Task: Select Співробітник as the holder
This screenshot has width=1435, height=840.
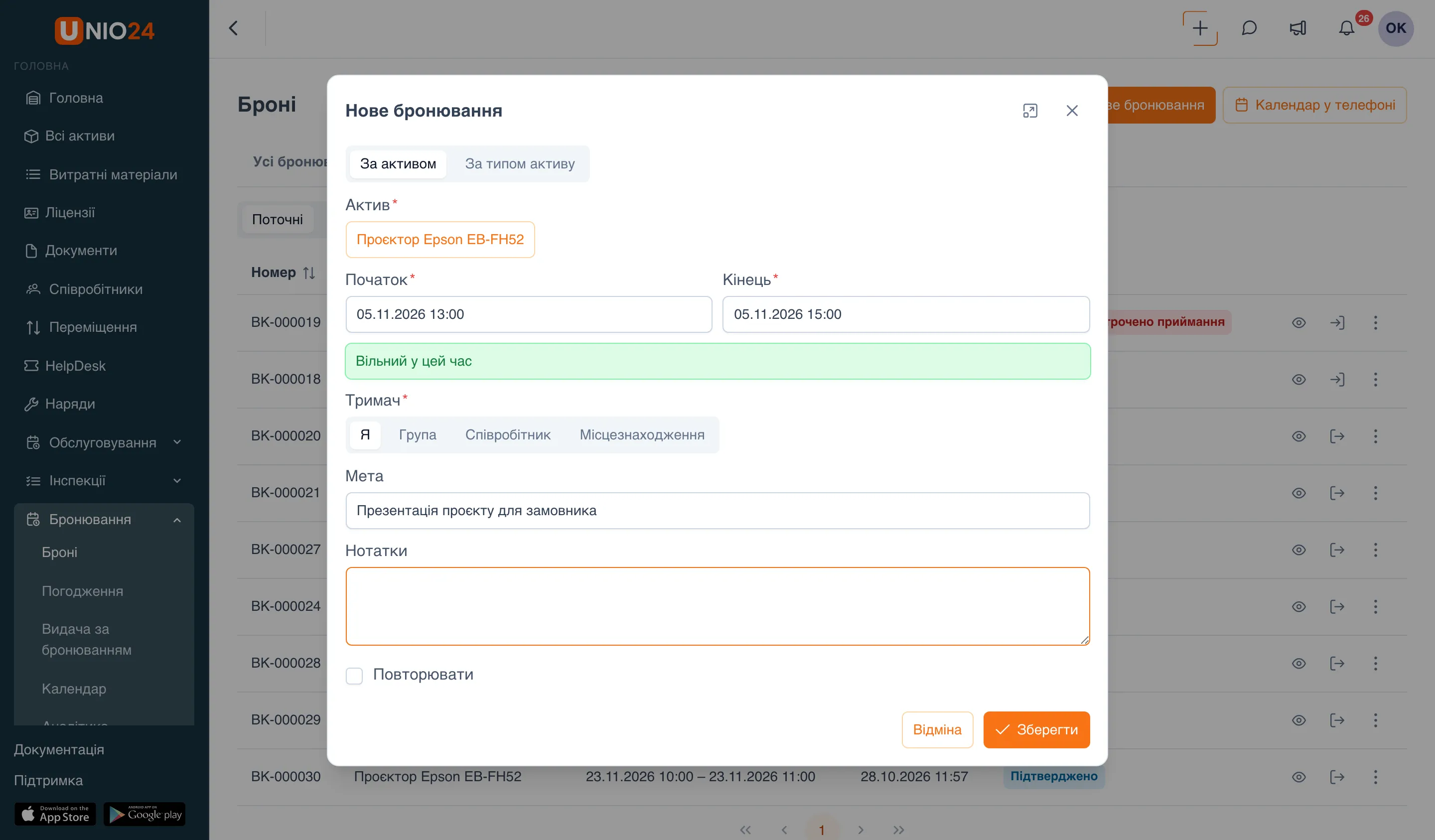Action: pos(508,435)
